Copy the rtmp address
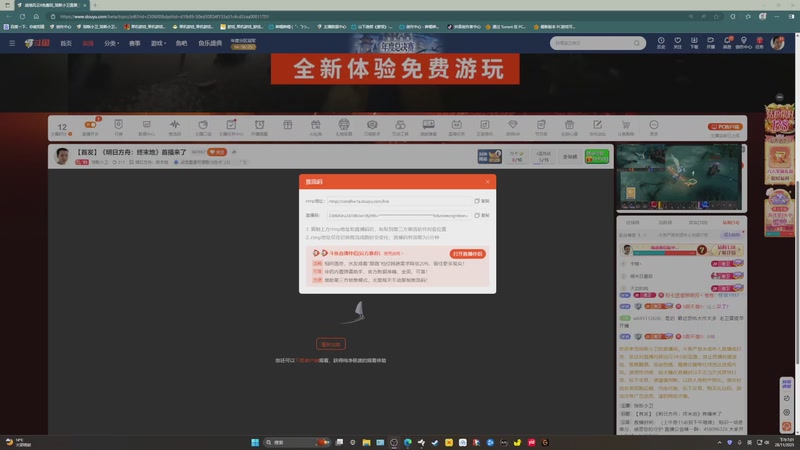The height and width of the screenshot is (450, 800). coord(482,201)
